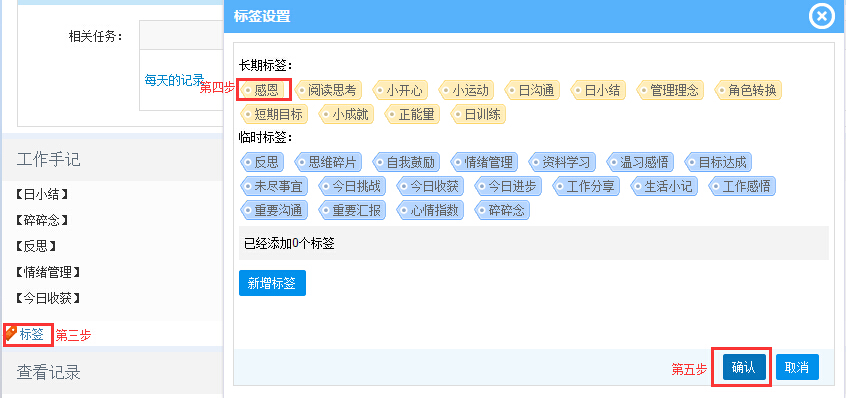The image size is (846, 398).
Task: Choose the 小开心 tag
Action: pyautogui.click(x=400, y=90)
